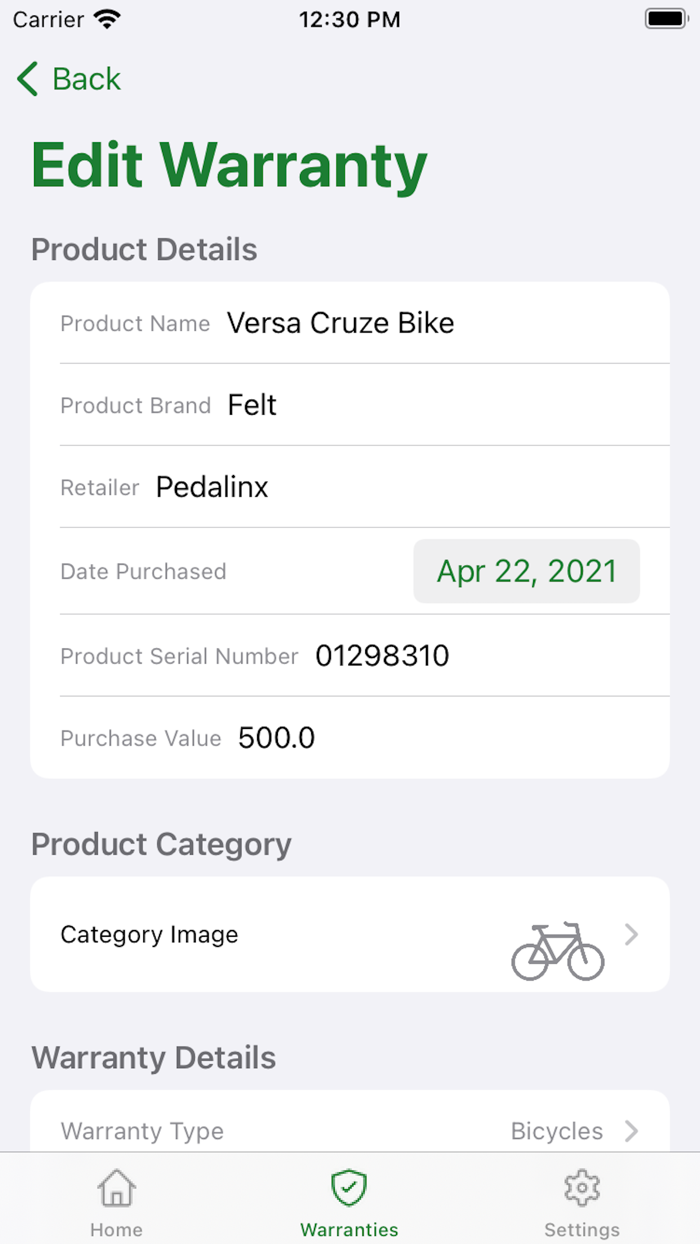Expand the Category Image chevron
700x1244 pixels.
point(631,934)
